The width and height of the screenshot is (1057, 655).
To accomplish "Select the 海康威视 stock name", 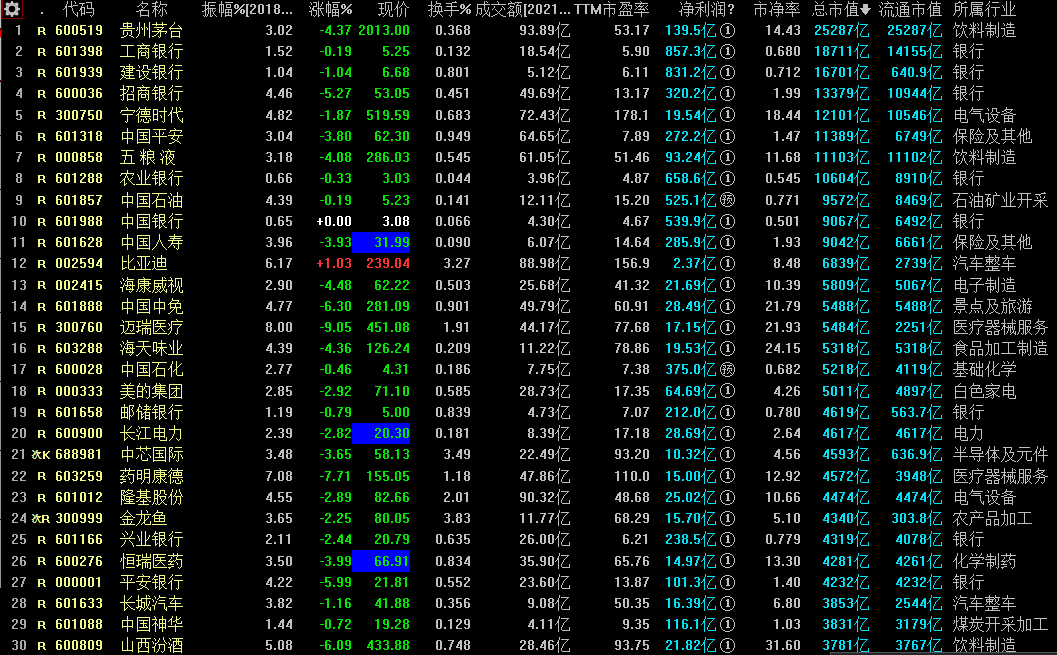I will [152, 285].
